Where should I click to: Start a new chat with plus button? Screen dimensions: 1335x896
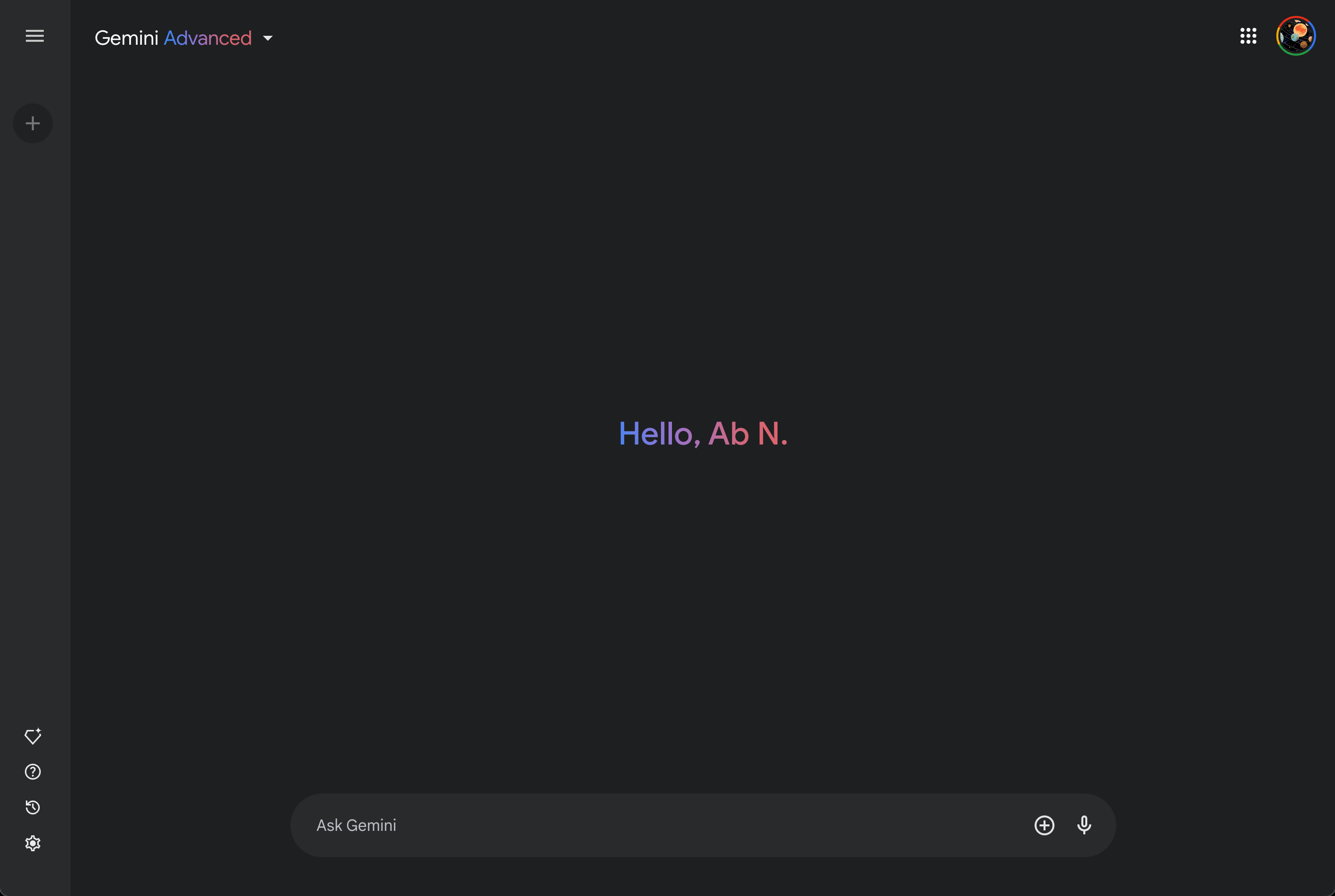[33, 123]
